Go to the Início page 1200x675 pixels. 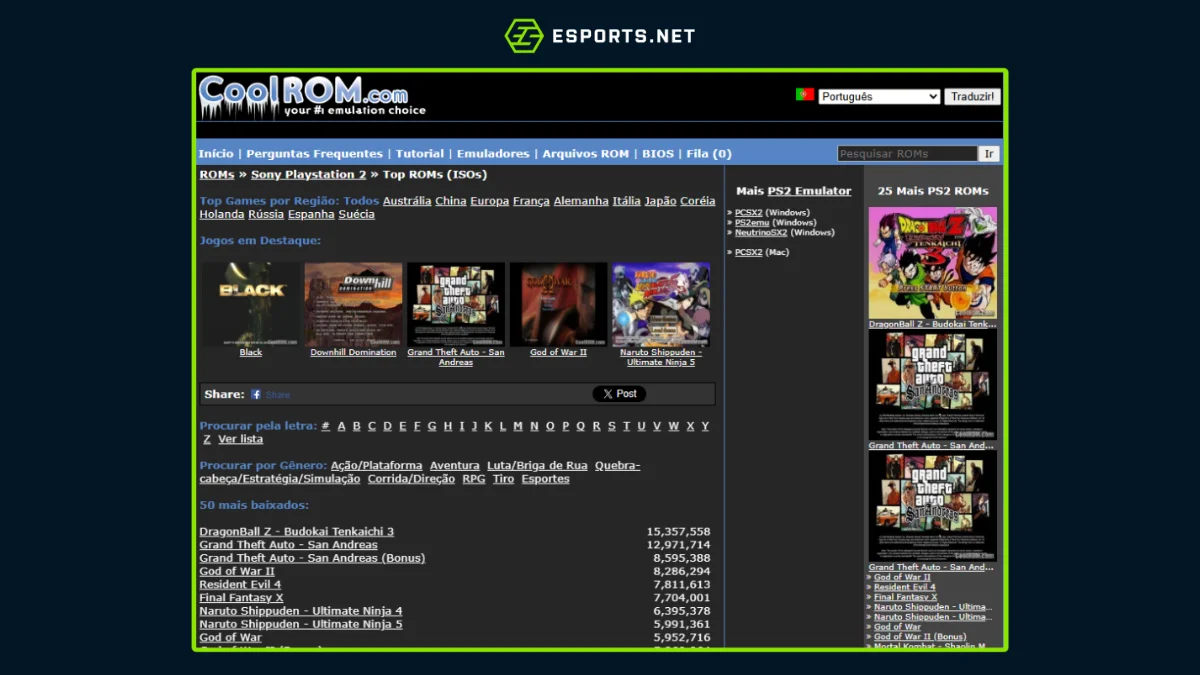[215, 153]
